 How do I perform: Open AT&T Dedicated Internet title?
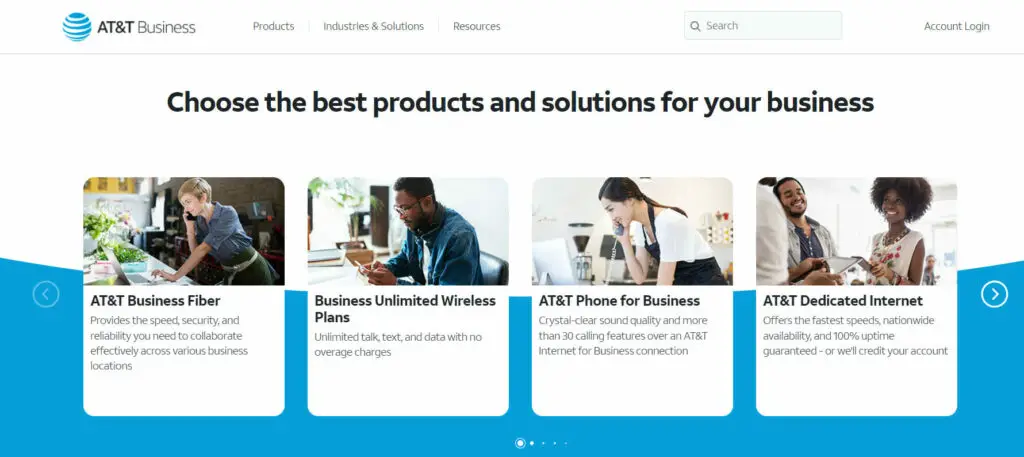click(843, 301)
